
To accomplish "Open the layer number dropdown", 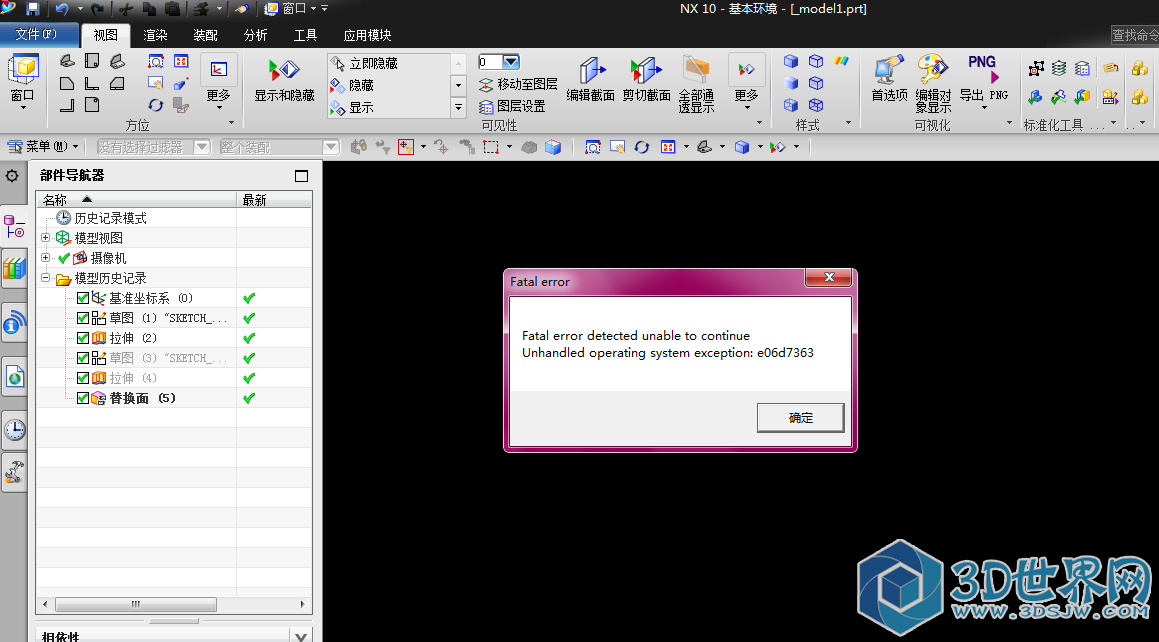I will point(511,62).
